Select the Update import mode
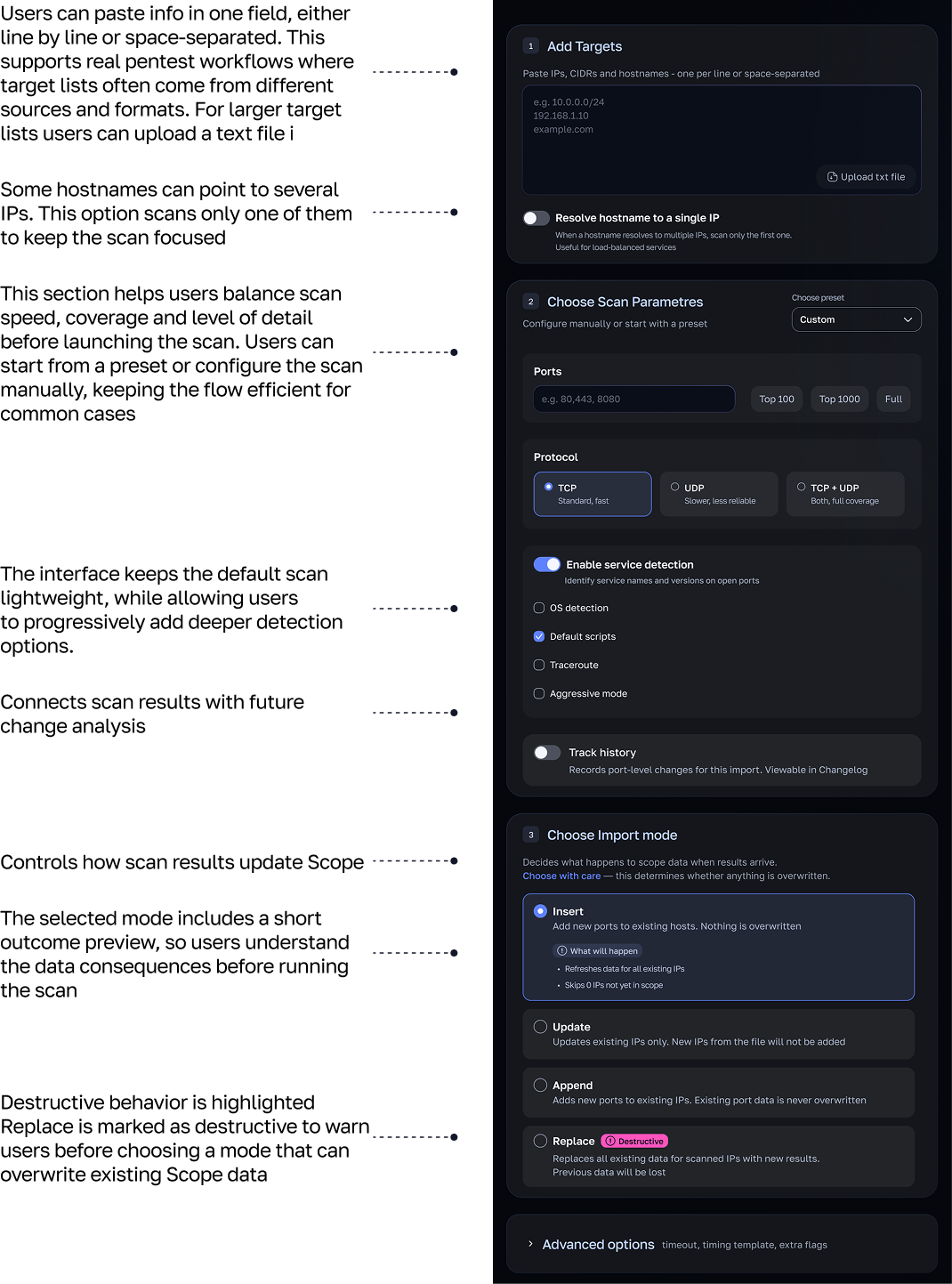 tap(719, 1034)
